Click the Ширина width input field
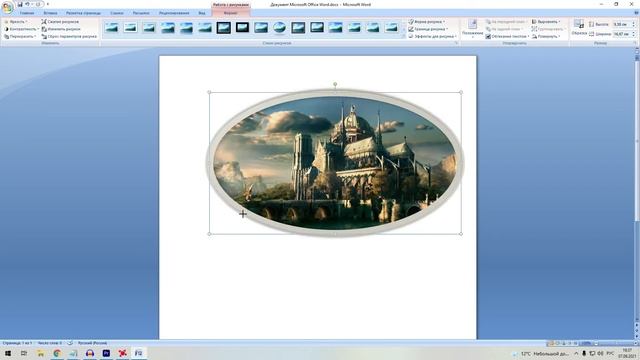 coord(622,34)
